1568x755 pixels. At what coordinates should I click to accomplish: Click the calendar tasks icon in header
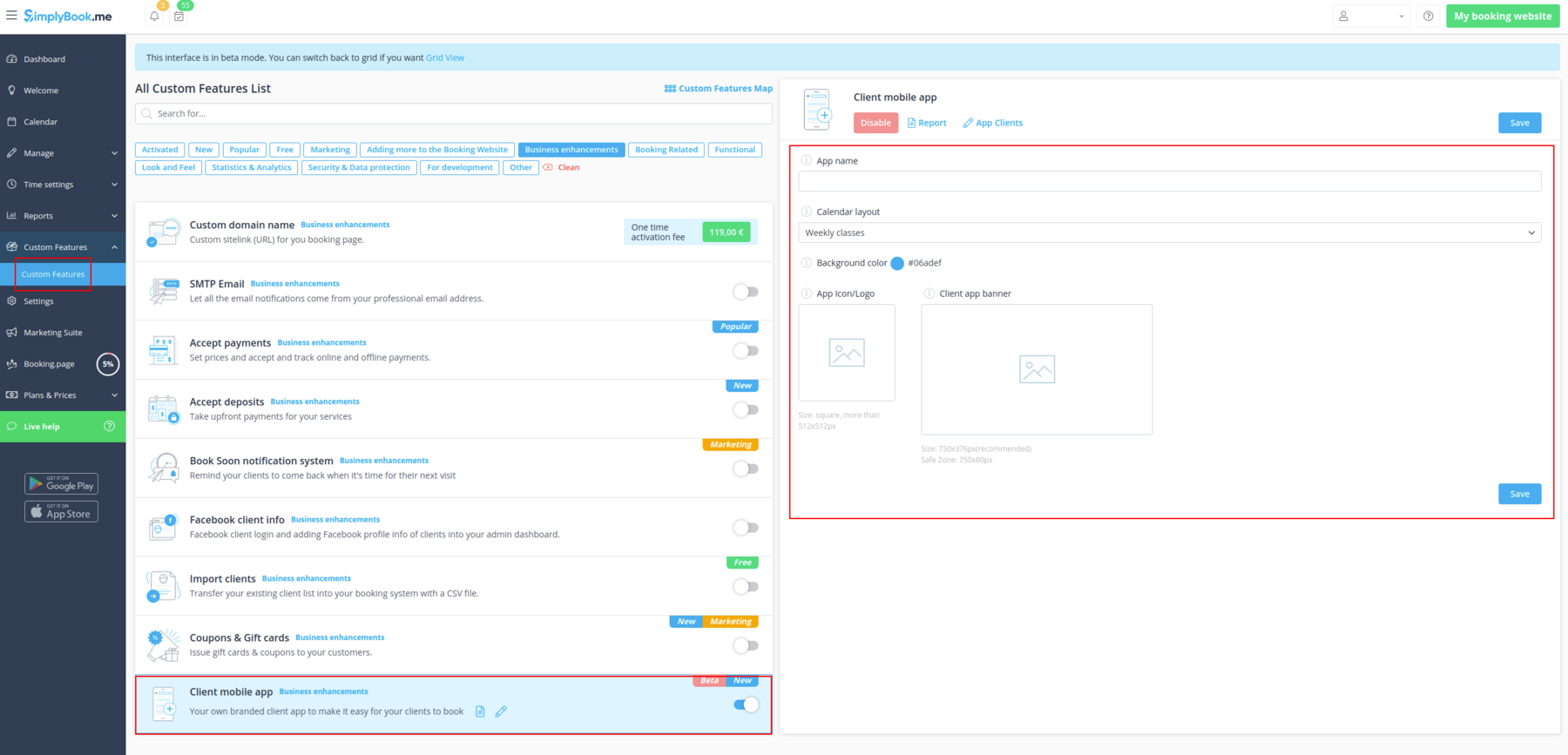coord(179,17)
